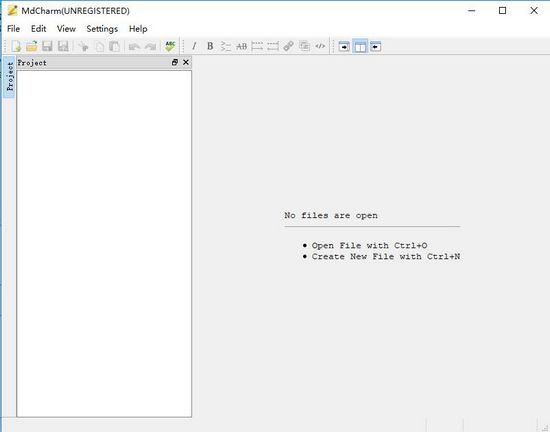Insert a link with the chain icon
Image resolution: width=550 pixels, height=432 pixels.
(289, 46)
